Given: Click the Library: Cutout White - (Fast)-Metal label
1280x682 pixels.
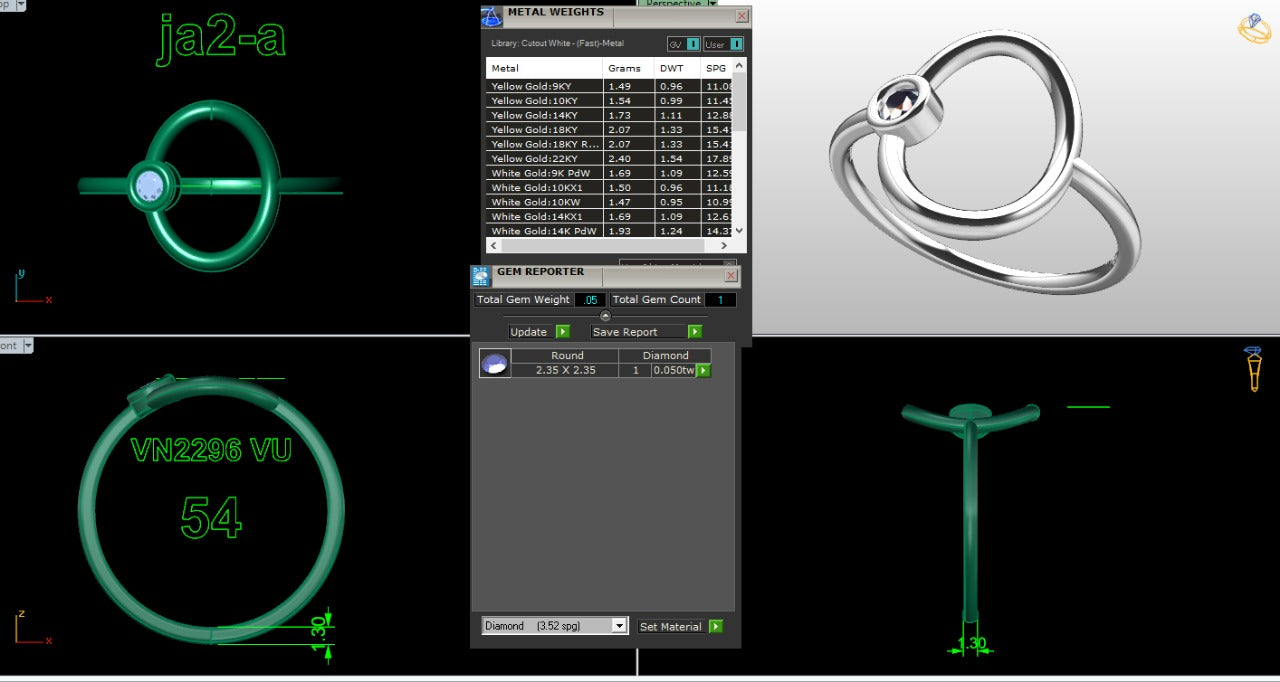Looking at the screenshot, I should point(558,44).
